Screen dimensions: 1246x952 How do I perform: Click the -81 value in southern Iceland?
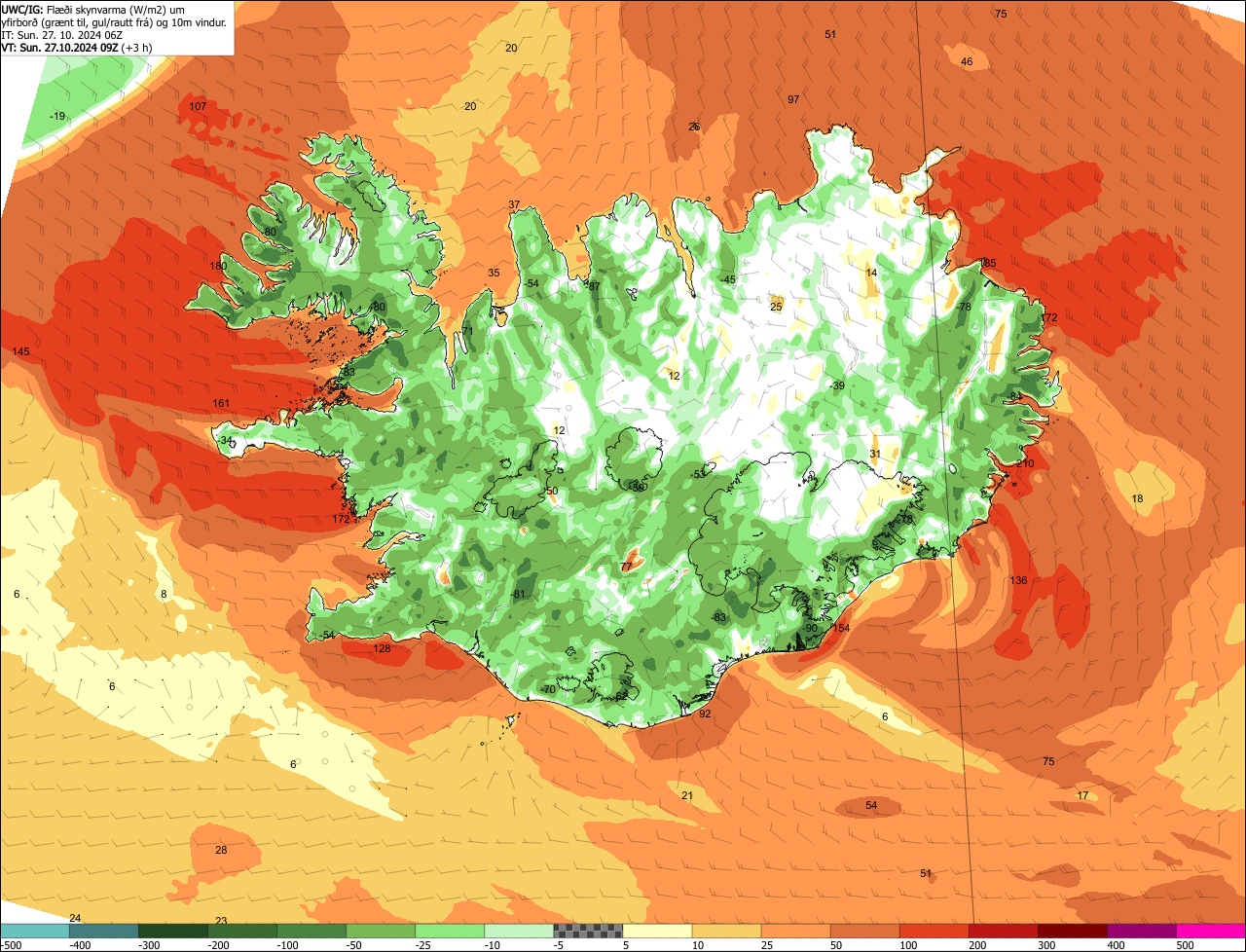click(x=517, y=595)
